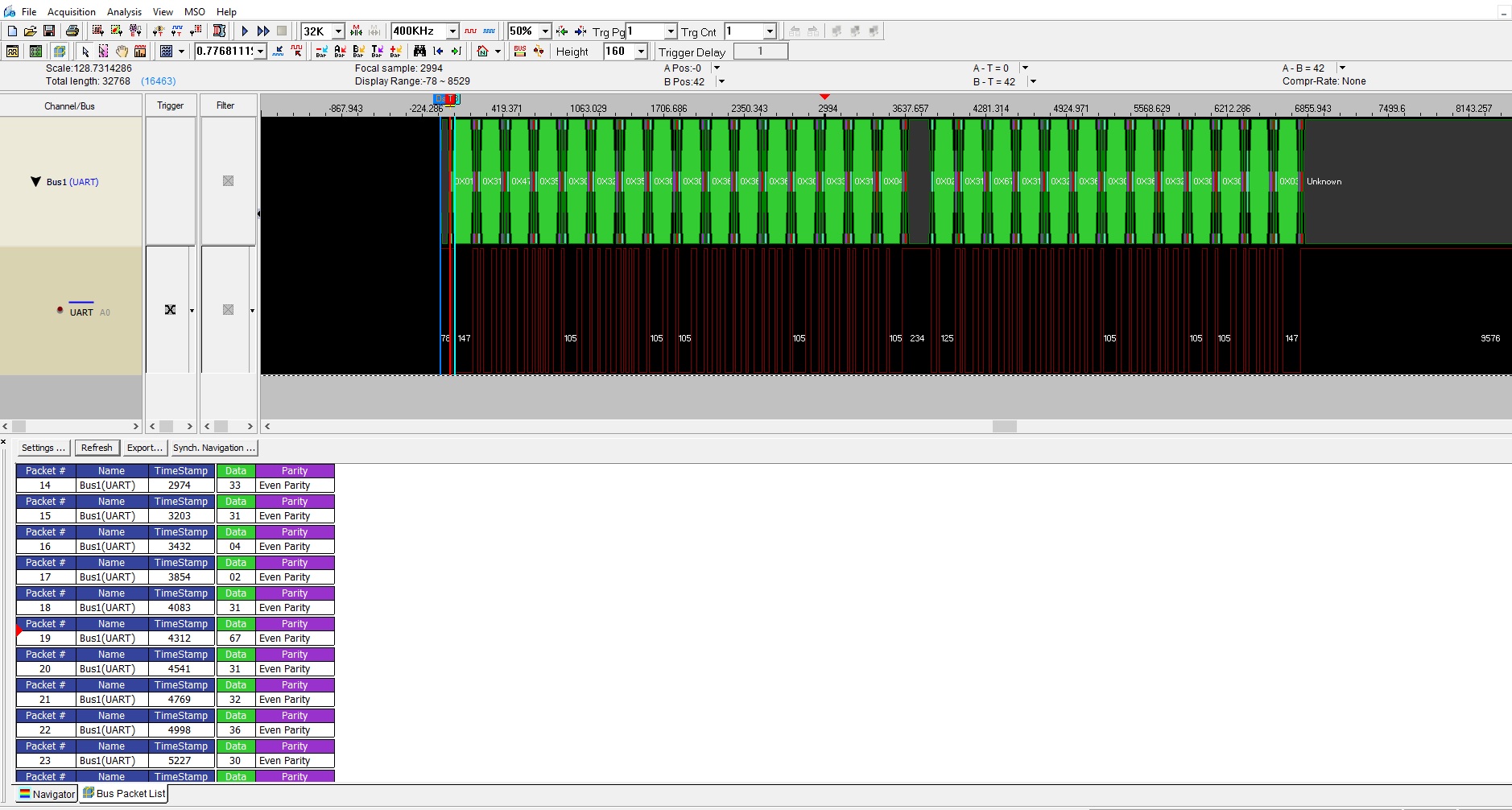This screenshot has height=810, width=1512.
Task: Open memory depth 32K dropdown
Action: click(338, 31)
